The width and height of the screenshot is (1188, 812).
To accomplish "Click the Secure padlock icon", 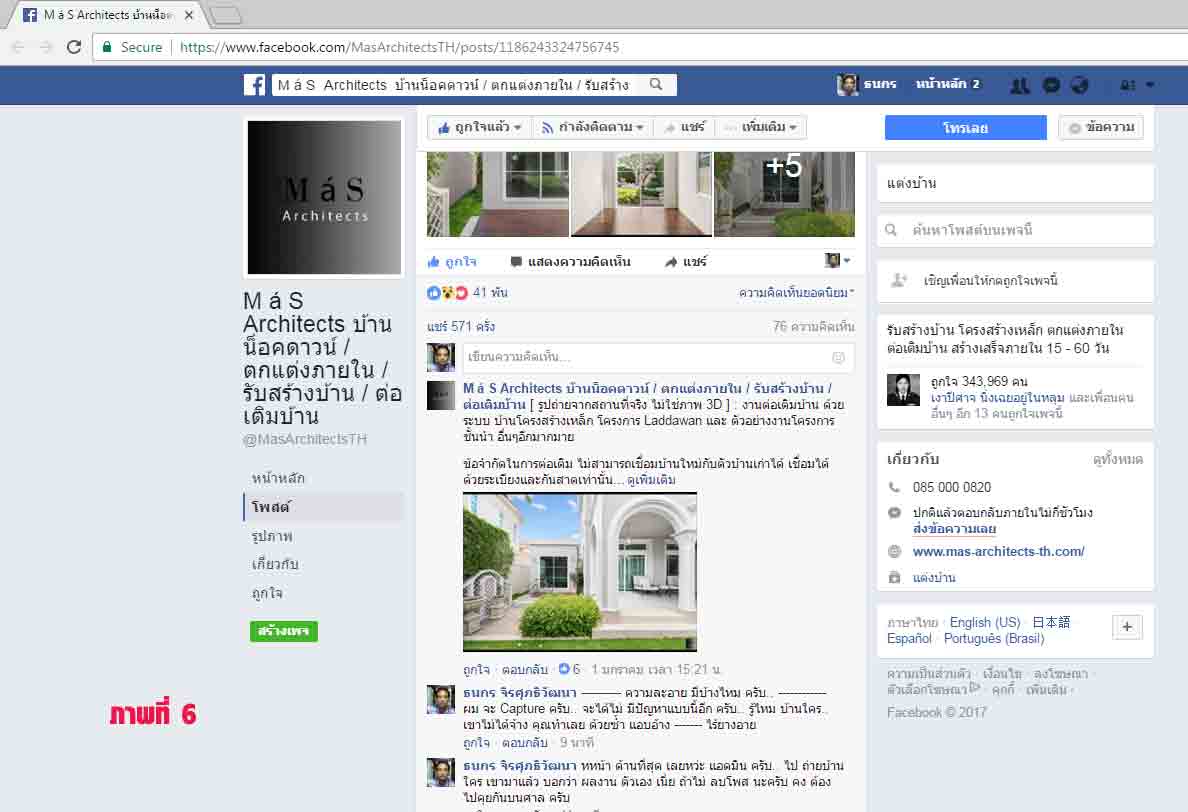I will 107,47.
